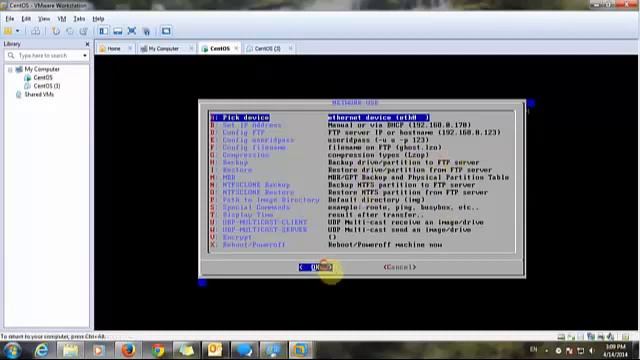The image size is (640, 360).
Task: Open Firefox from the taskbar
Action: click(x=128, y=350)
